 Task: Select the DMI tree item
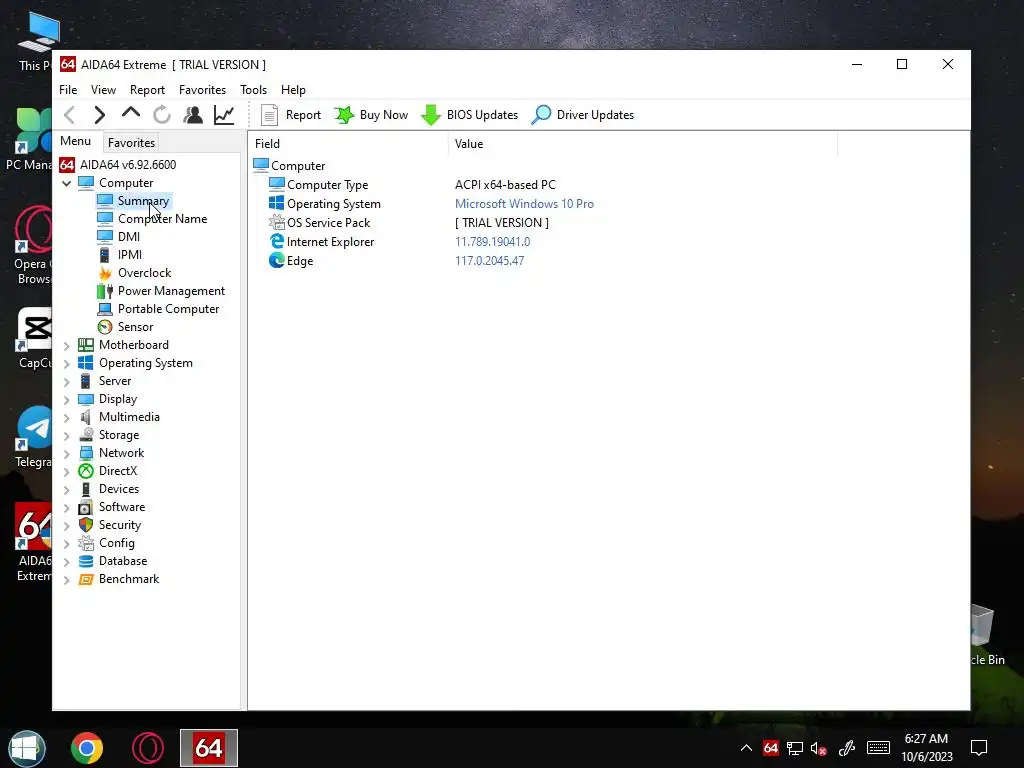point(129,236)
